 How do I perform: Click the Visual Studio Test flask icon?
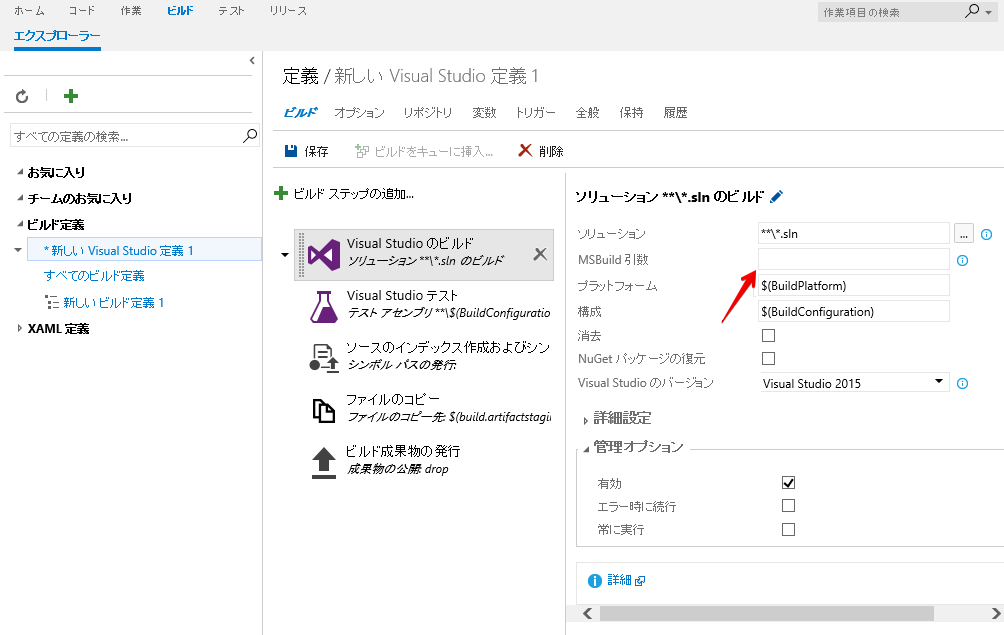tap(324, 307)
